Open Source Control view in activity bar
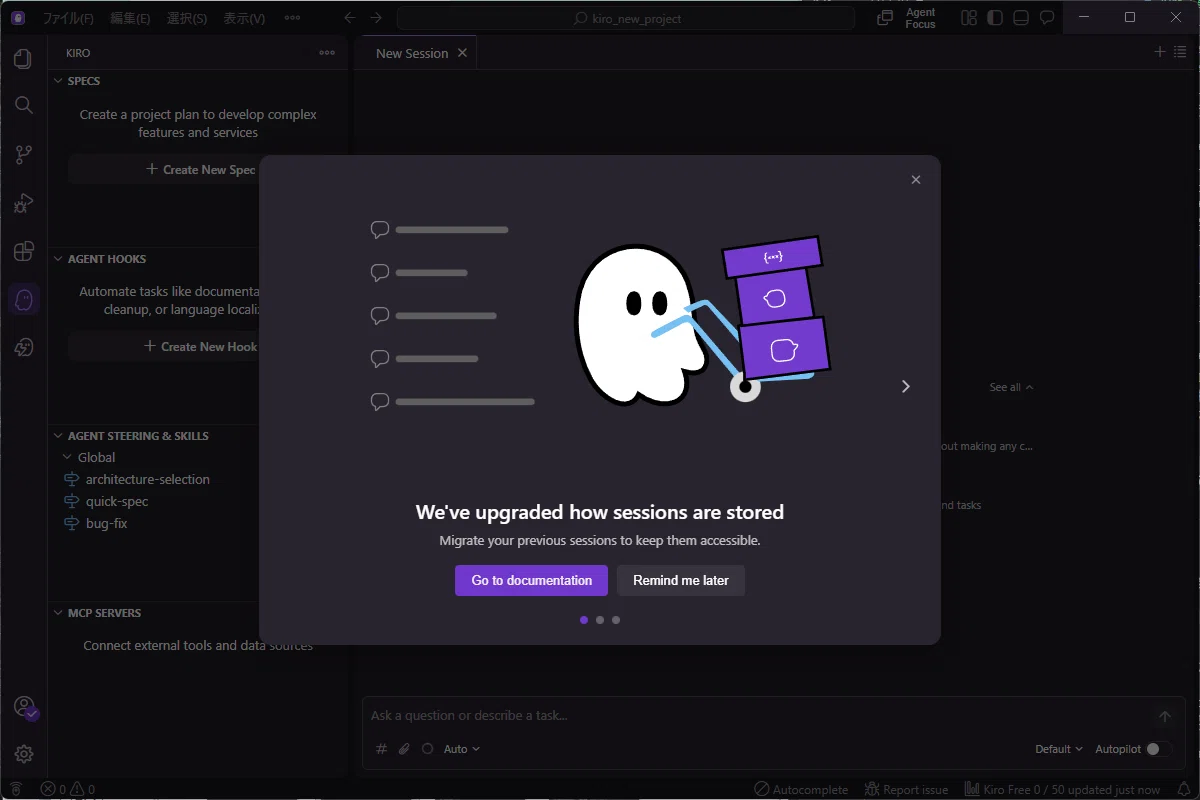 pos(23,155)
